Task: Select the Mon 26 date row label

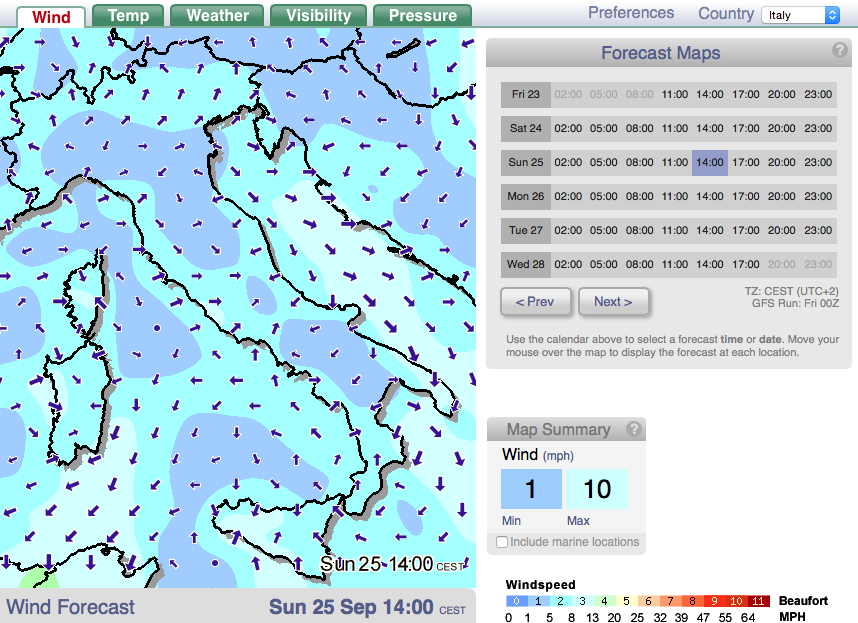Action: click(x=525, y=196)
